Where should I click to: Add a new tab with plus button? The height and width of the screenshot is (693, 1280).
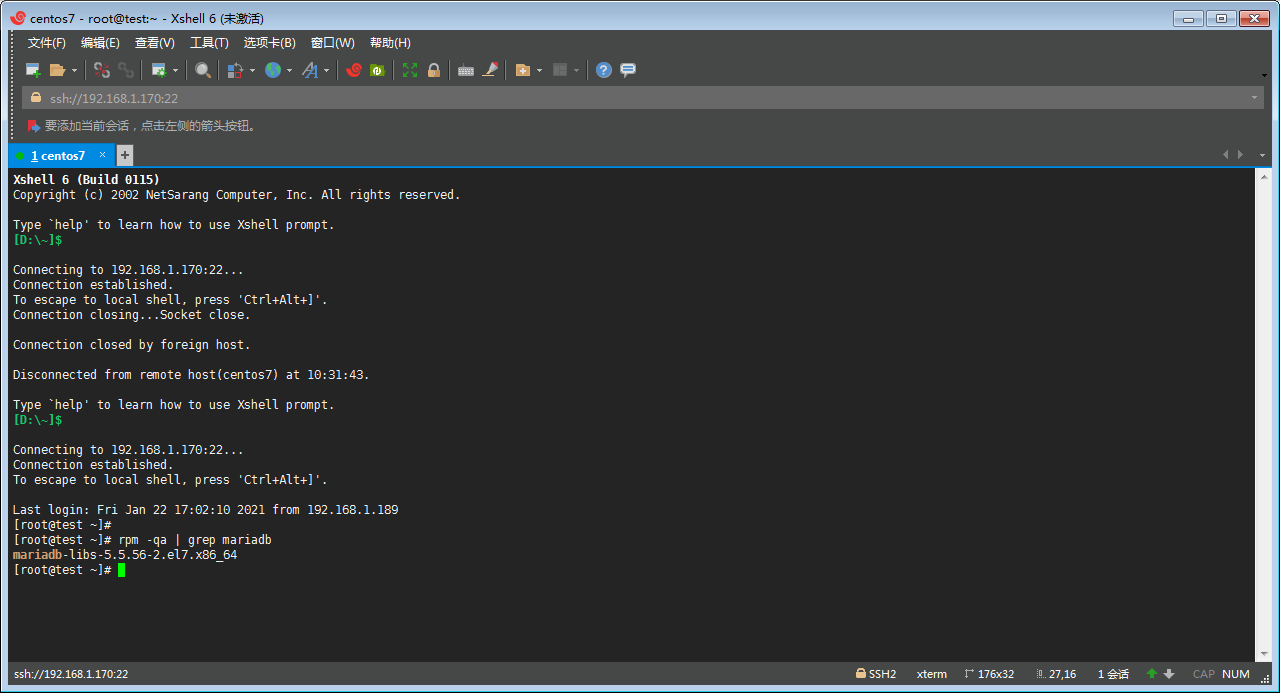[125, 155]
